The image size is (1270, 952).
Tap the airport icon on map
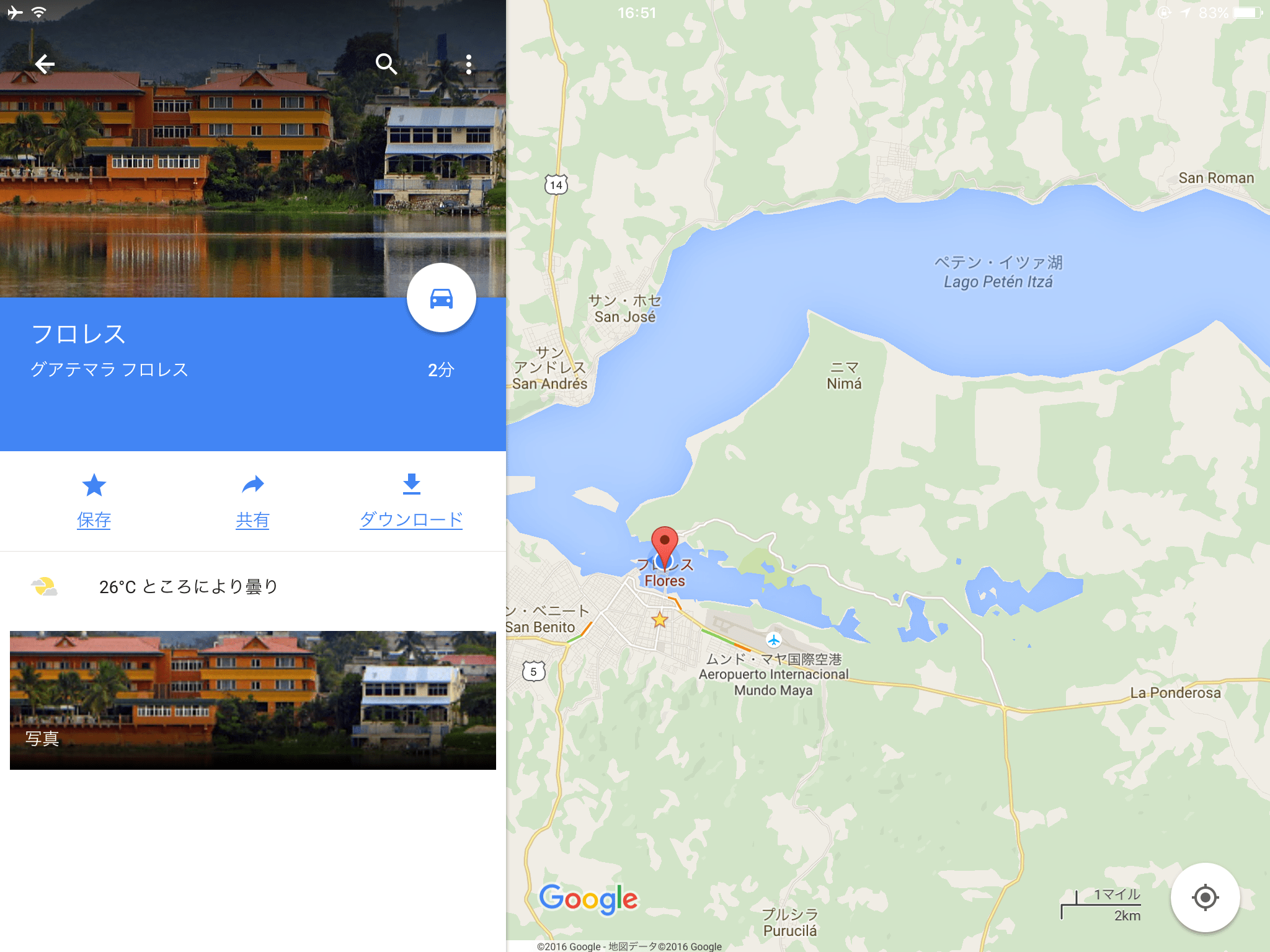pyautogui.click(x=773, y=640)
